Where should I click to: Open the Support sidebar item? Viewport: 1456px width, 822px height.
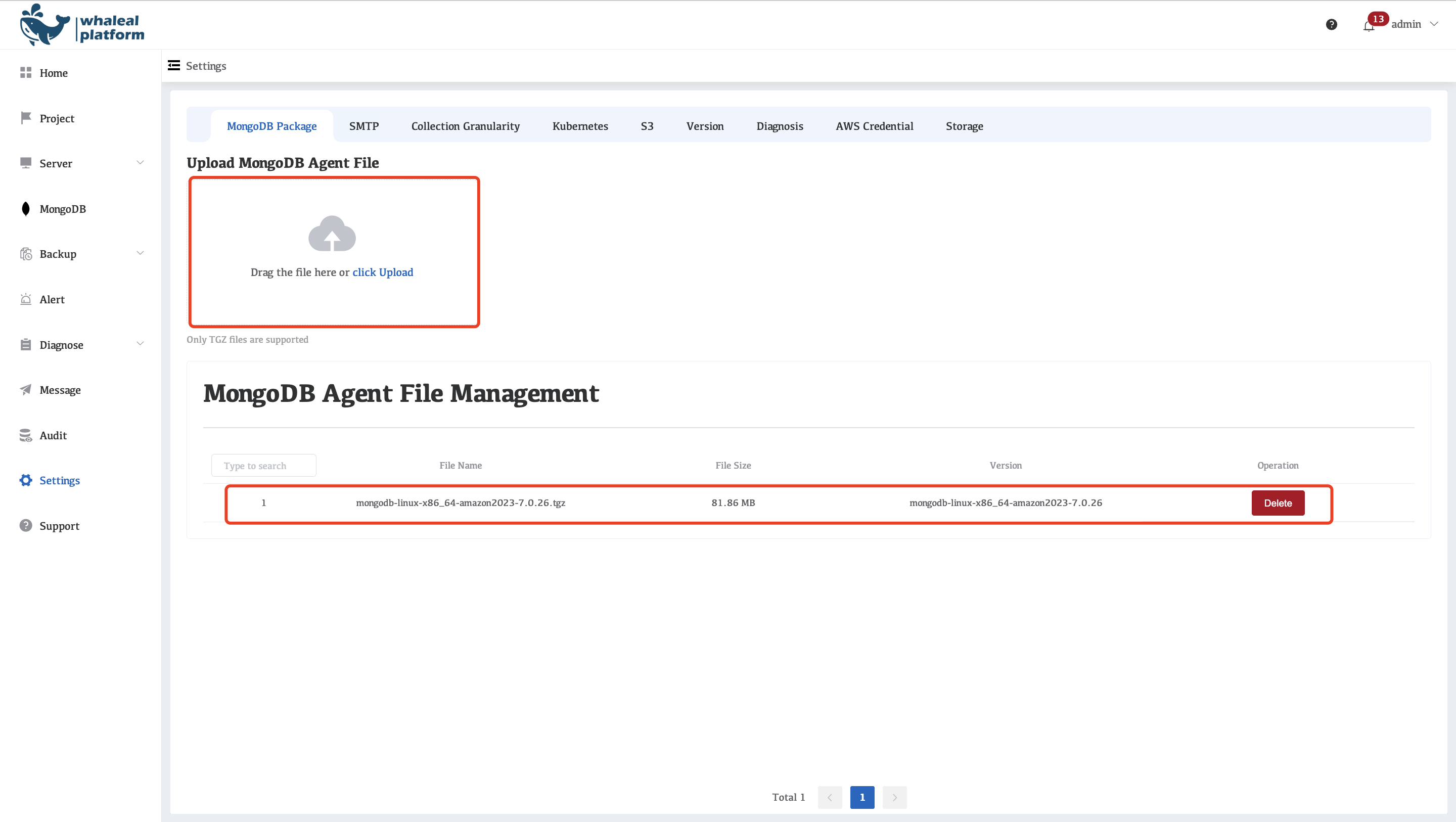coord(59,526)
